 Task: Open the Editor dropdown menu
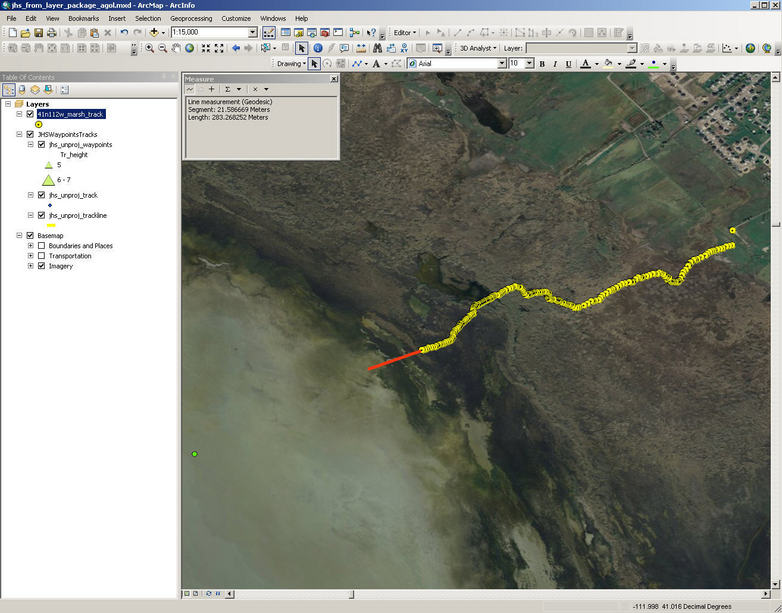click(x=404, y=32)
